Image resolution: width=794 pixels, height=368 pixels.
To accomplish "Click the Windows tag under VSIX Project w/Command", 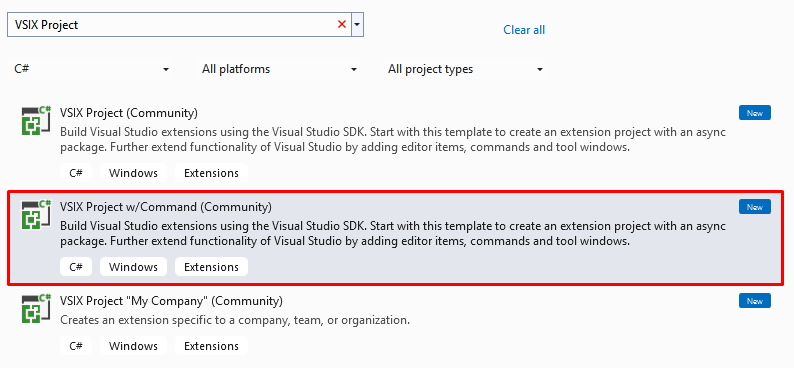I will [x=133, y=267].
